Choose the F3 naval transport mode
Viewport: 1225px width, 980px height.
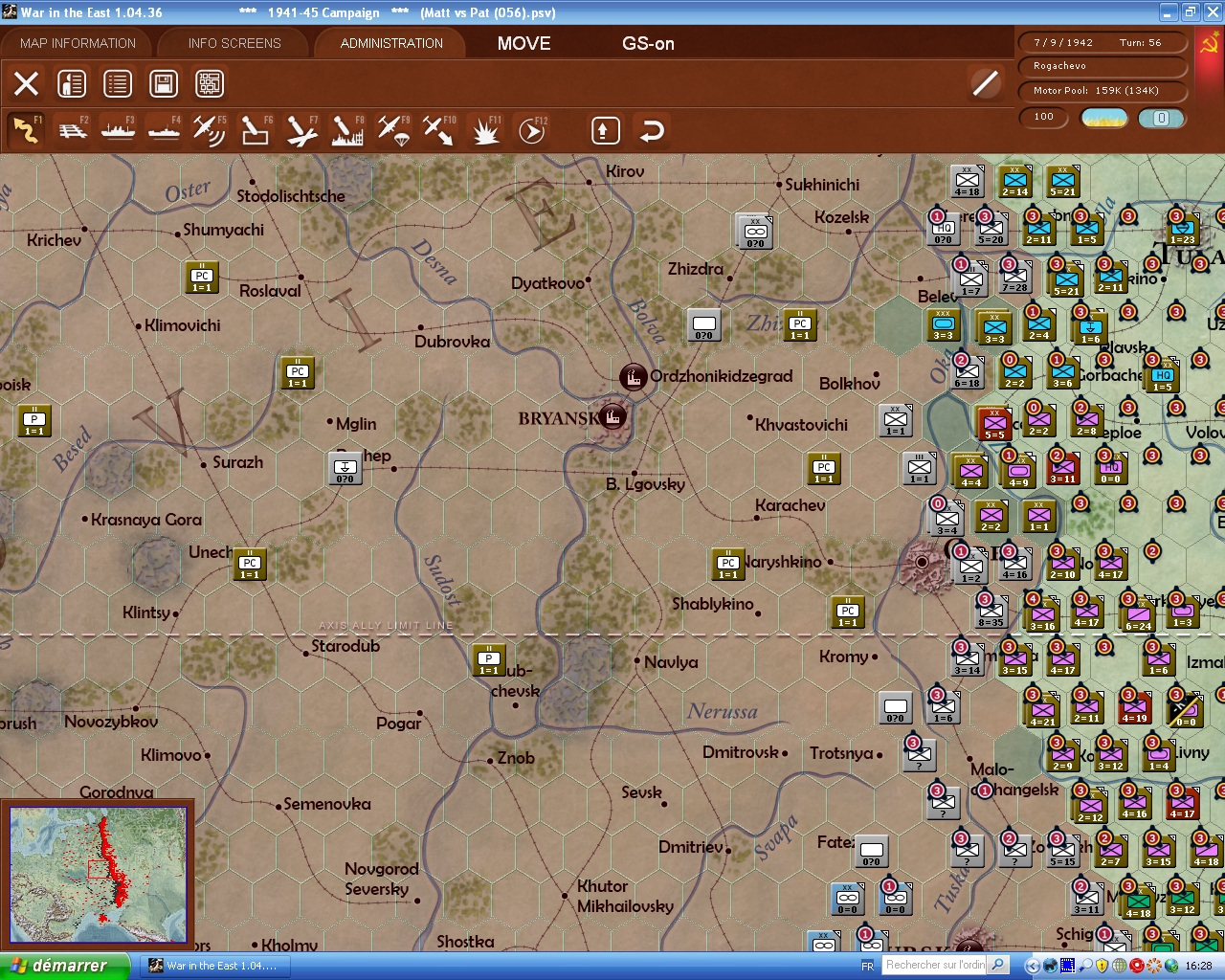118,130
